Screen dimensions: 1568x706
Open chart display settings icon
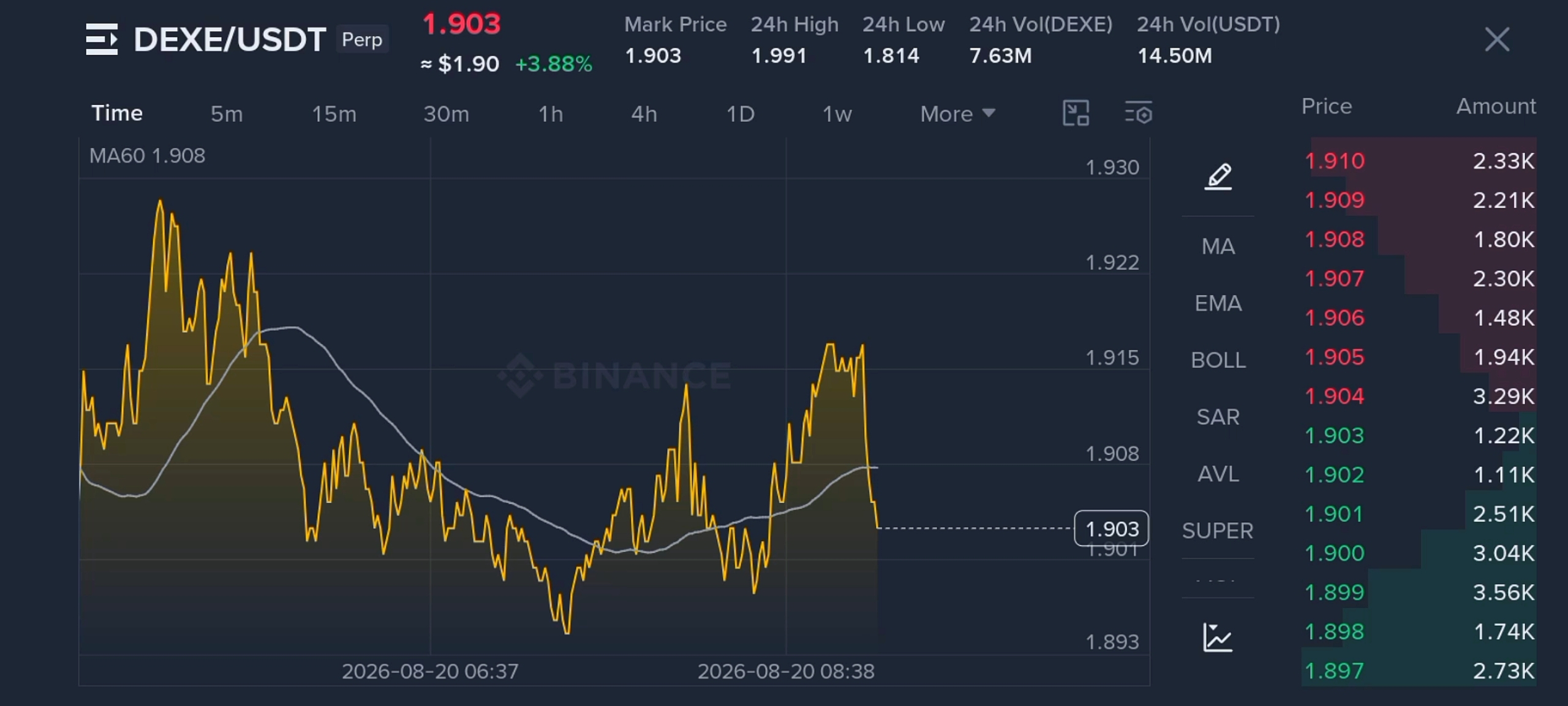coord(1139,113)
